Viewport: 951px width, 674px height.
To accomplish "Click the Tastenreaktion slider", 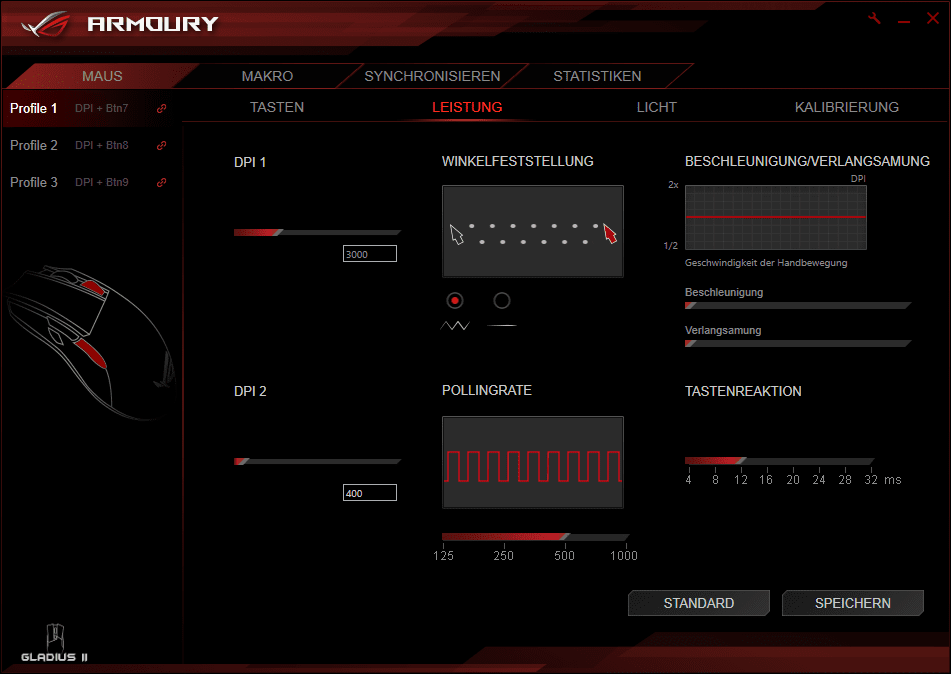I will [x=779, y=461].
